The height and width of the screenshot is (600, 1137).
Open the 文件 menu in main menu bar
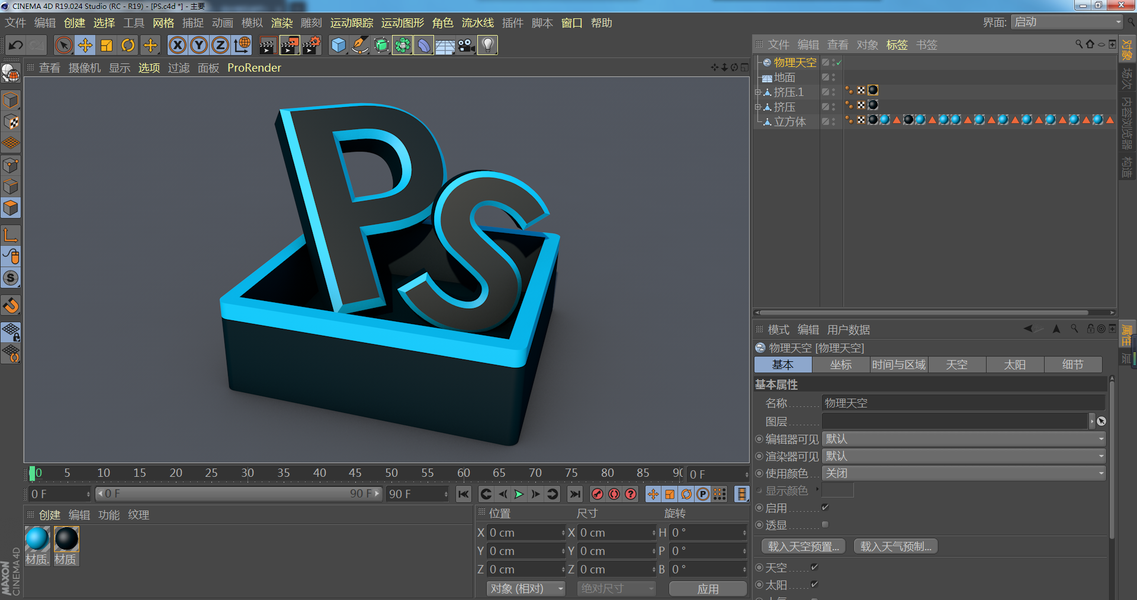click(15, 23)
